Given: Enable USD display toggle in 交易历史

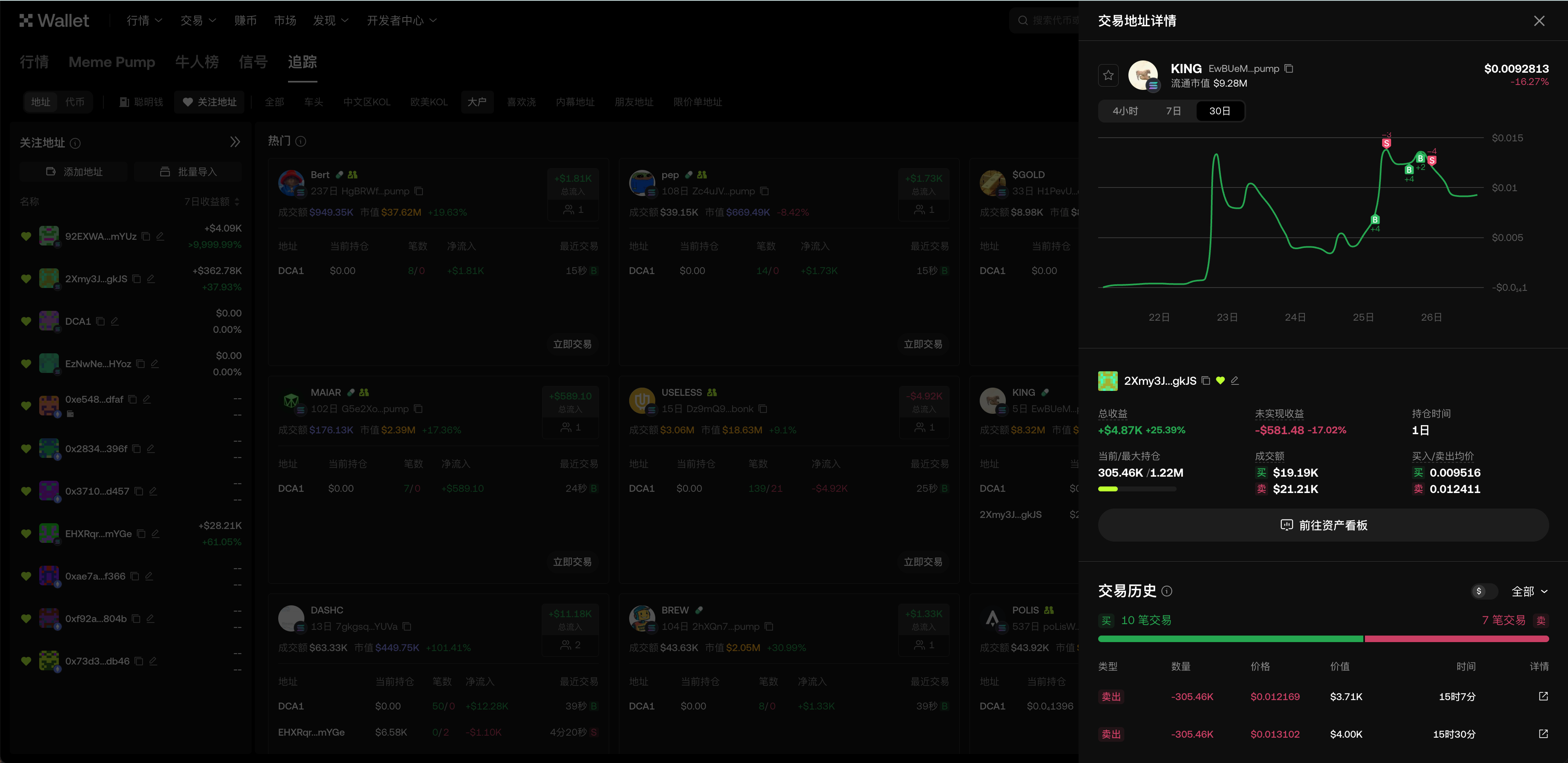Looking at the screenshot, I should 1483,591.
